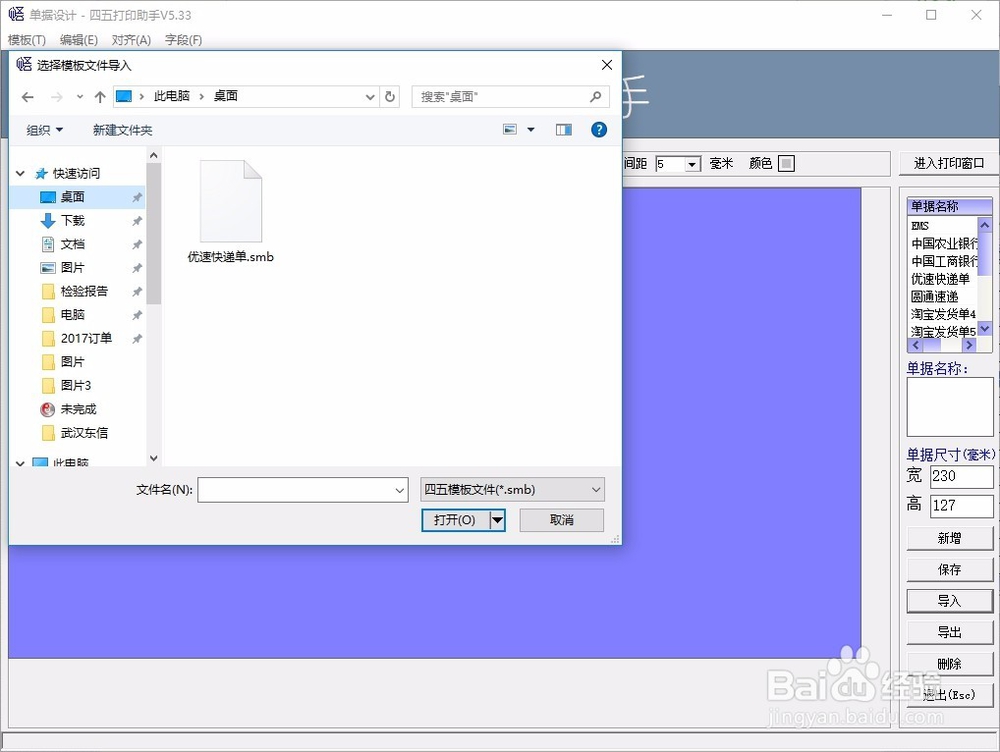Click the 单据名称 list scroll-up arrow
The image size is (1000, 752).
click(x=984, y=225)
